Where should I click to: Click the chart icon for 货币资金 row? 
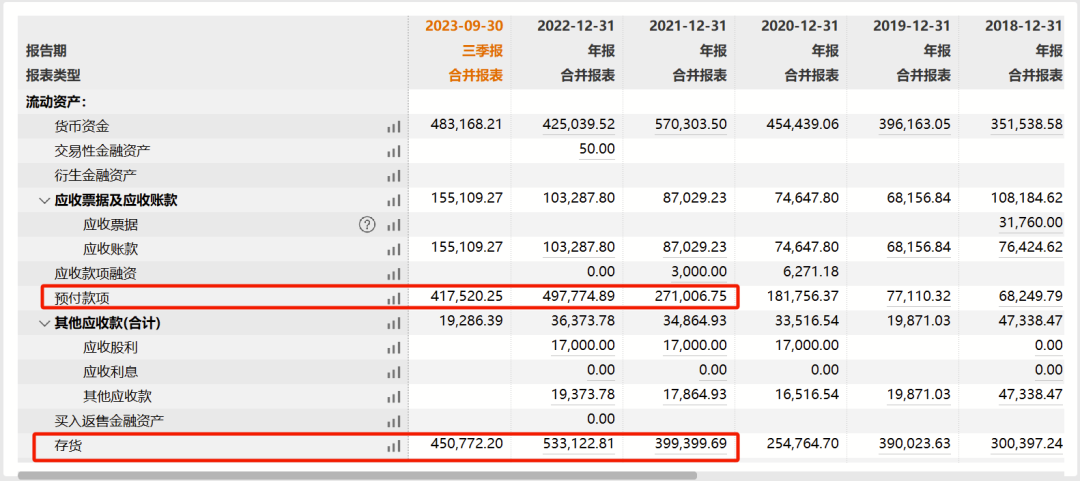[x=394, y=127]
